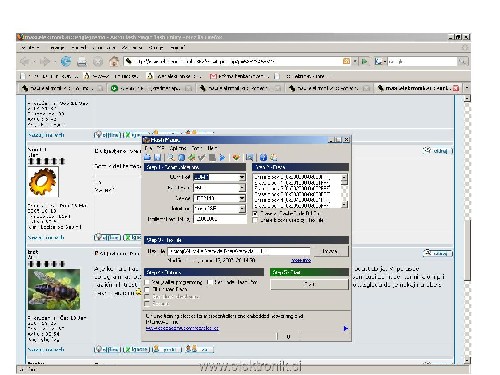Click the green checkmark verify icon
The width and height of the screenshot is (500, 375).
[202, 157]
